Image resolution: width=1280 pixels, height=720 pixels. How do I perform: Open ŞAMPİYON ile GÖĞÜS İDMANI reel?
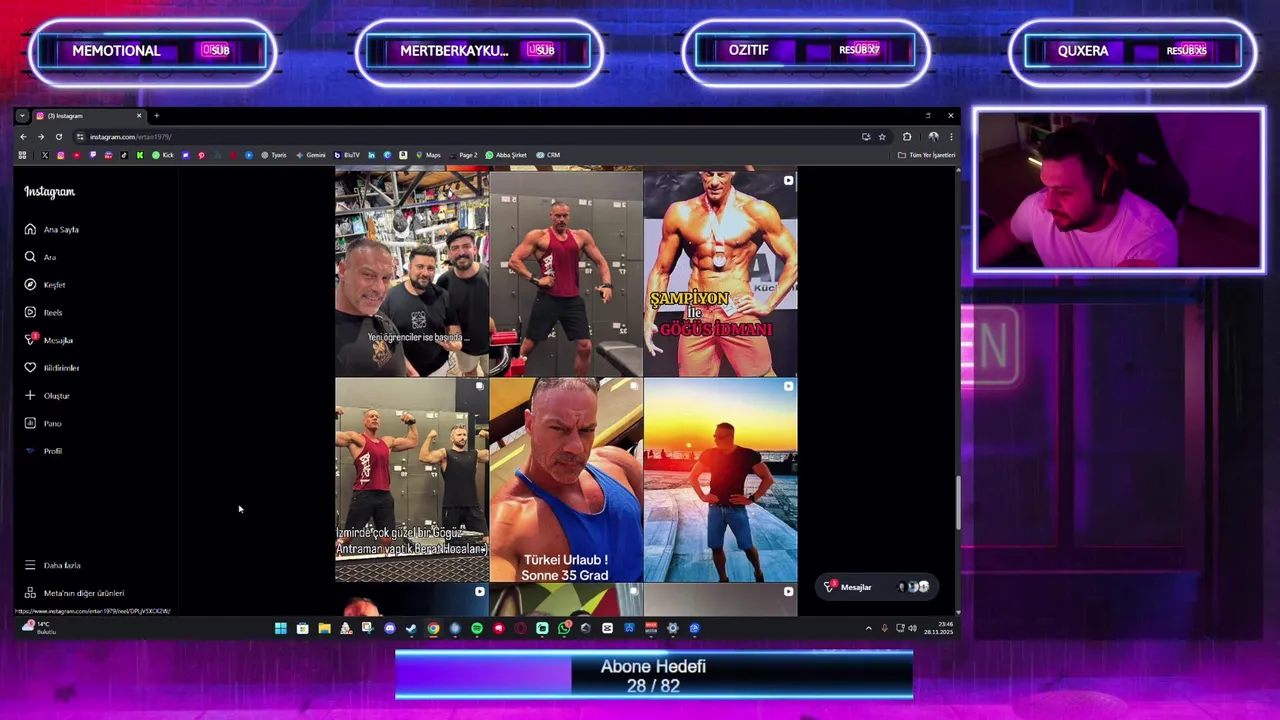[720, 272]
